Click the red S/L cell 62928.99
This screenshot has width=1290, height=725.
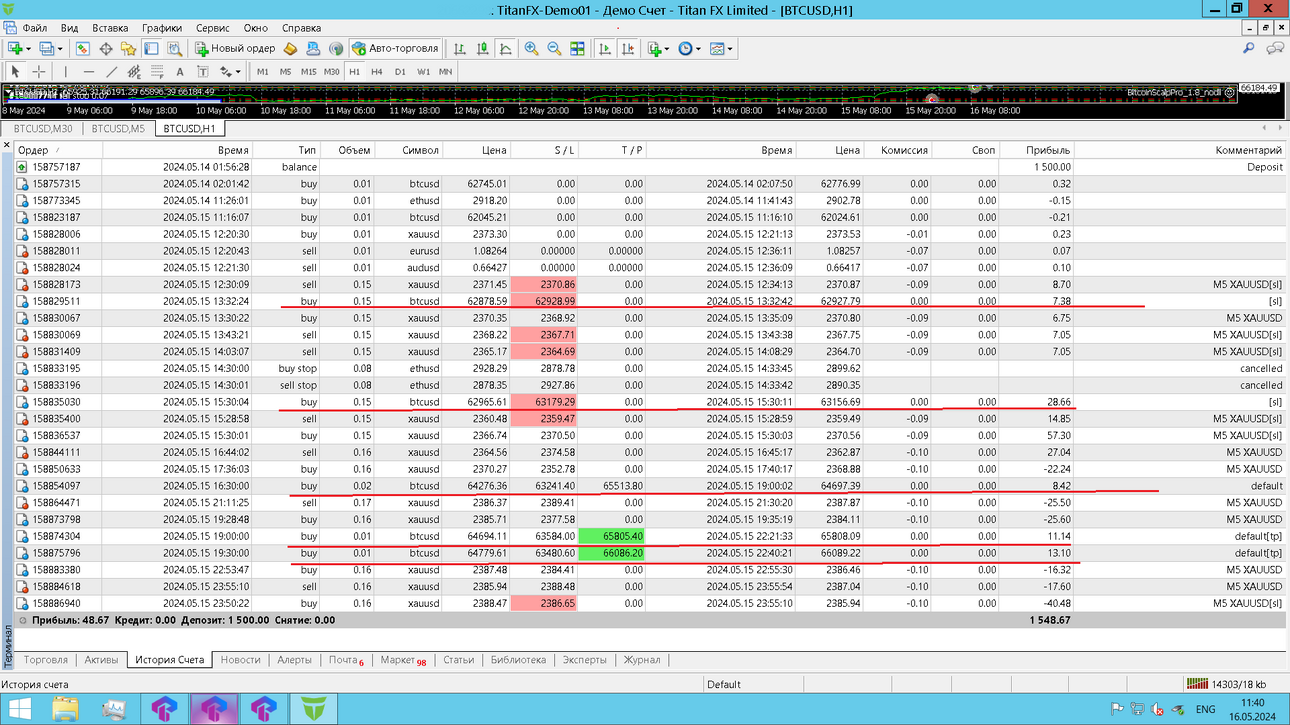tap(544, 301)
